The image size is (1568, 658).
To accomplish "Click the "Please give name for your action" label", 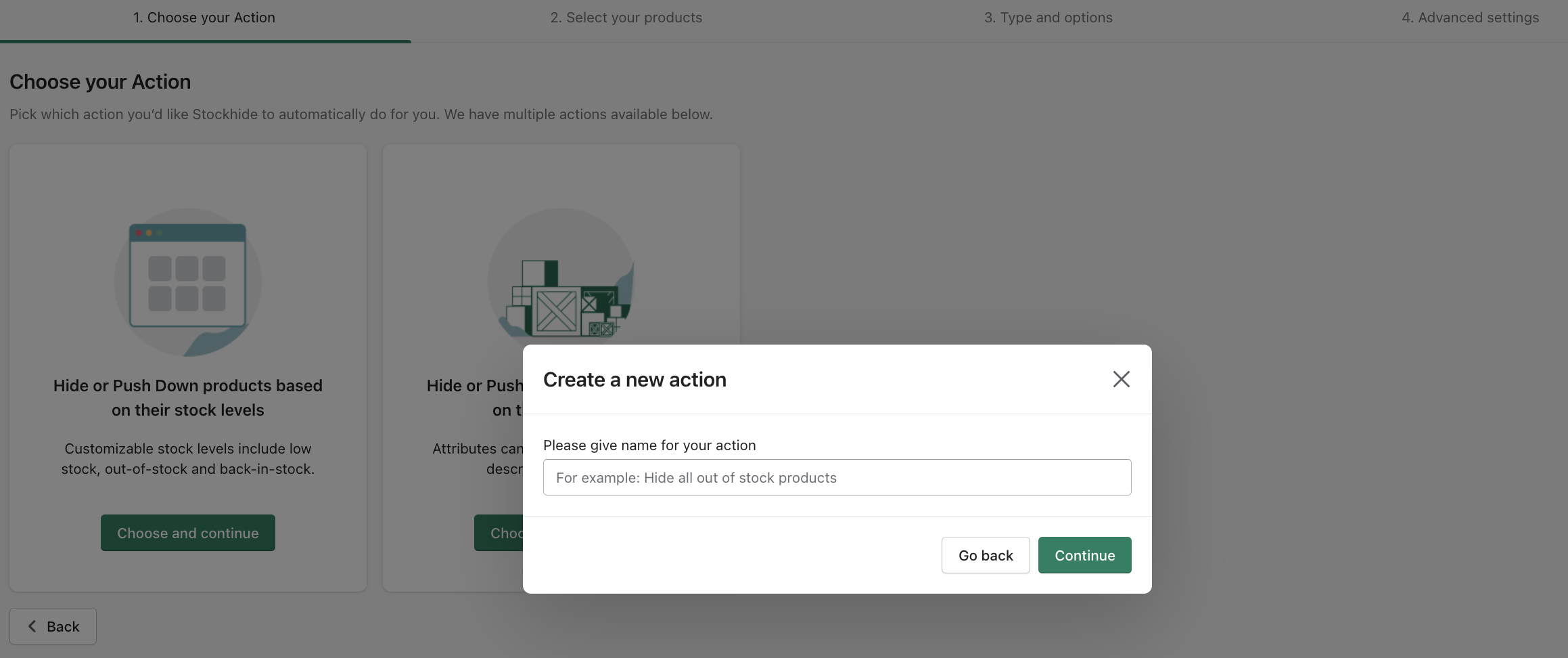I will (x=649, y=445).
